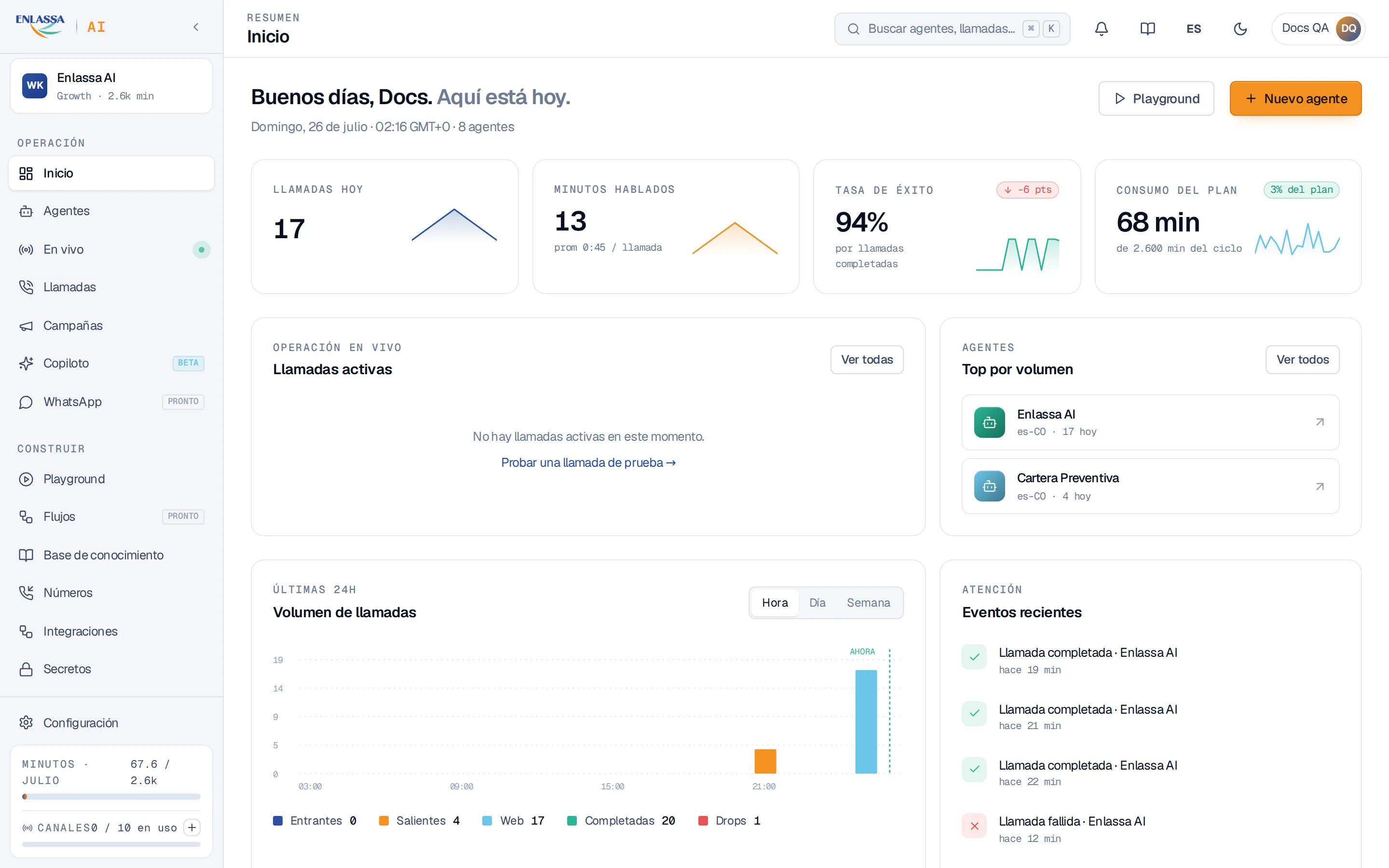This screenshot has height=868, width=1389.
Task: Open the En vivo sidebar item
Action: (111, 250)
